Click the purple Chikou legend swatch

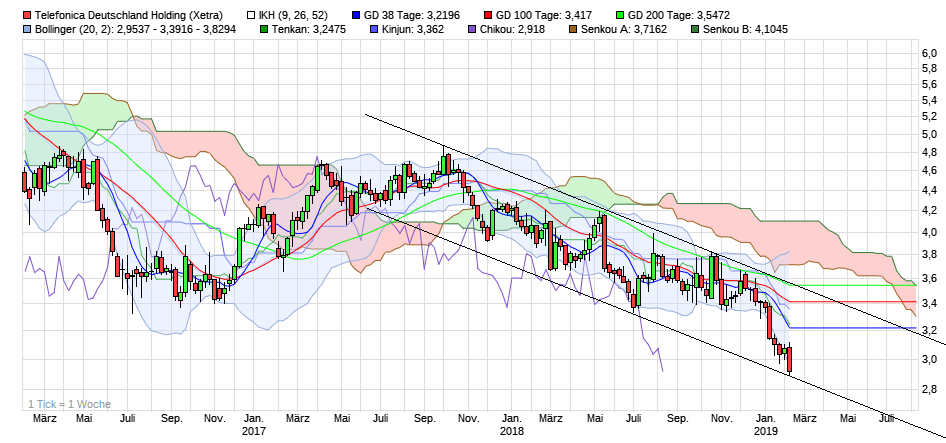[473, 29]
